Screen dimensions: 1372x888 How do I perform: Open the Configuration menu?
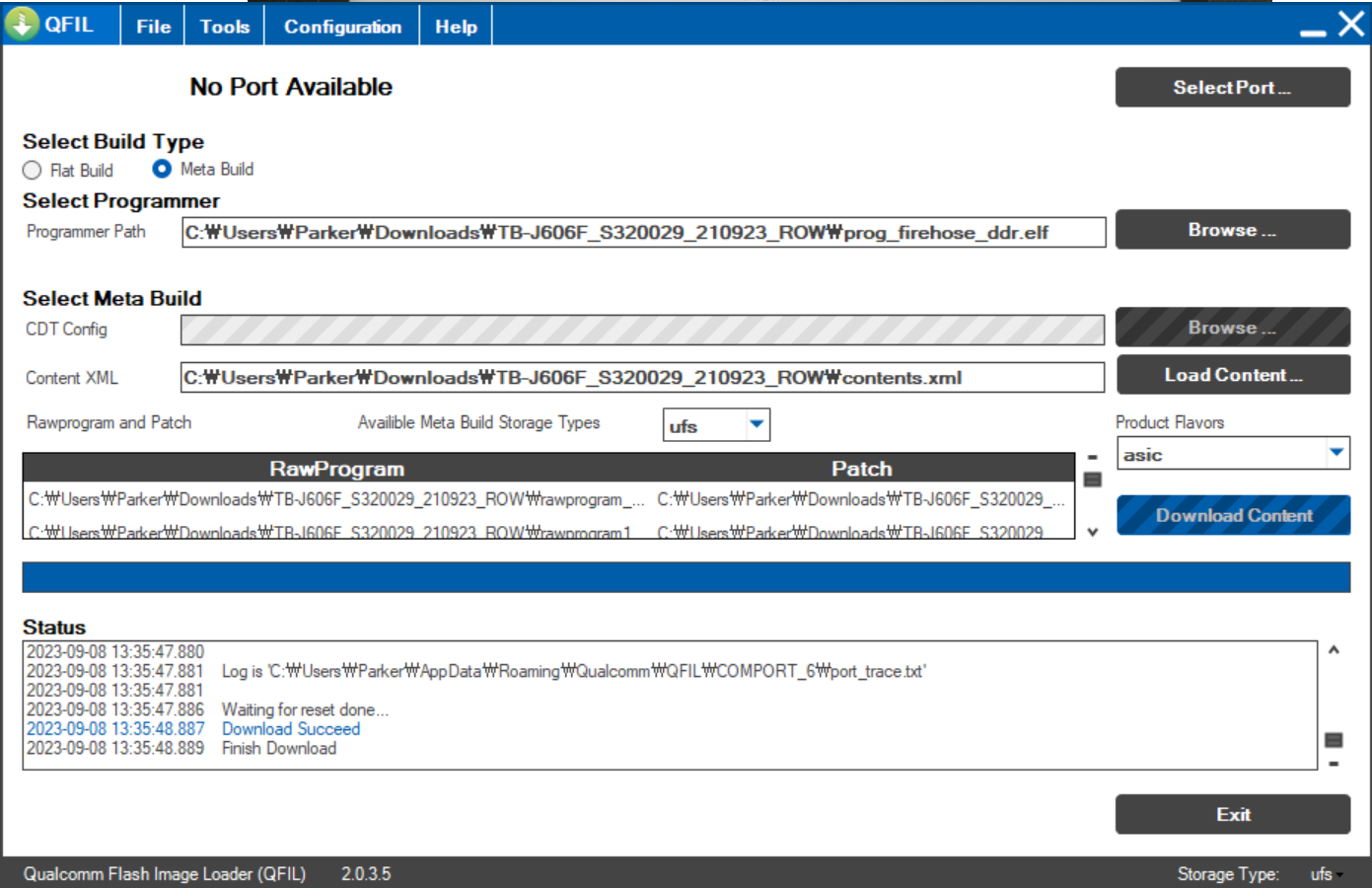[342, 27]
